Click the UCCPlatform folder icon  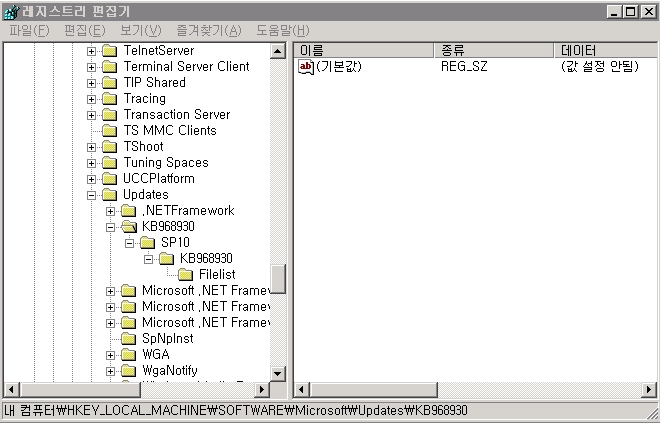pyautogui.click(x=109, y=179)
